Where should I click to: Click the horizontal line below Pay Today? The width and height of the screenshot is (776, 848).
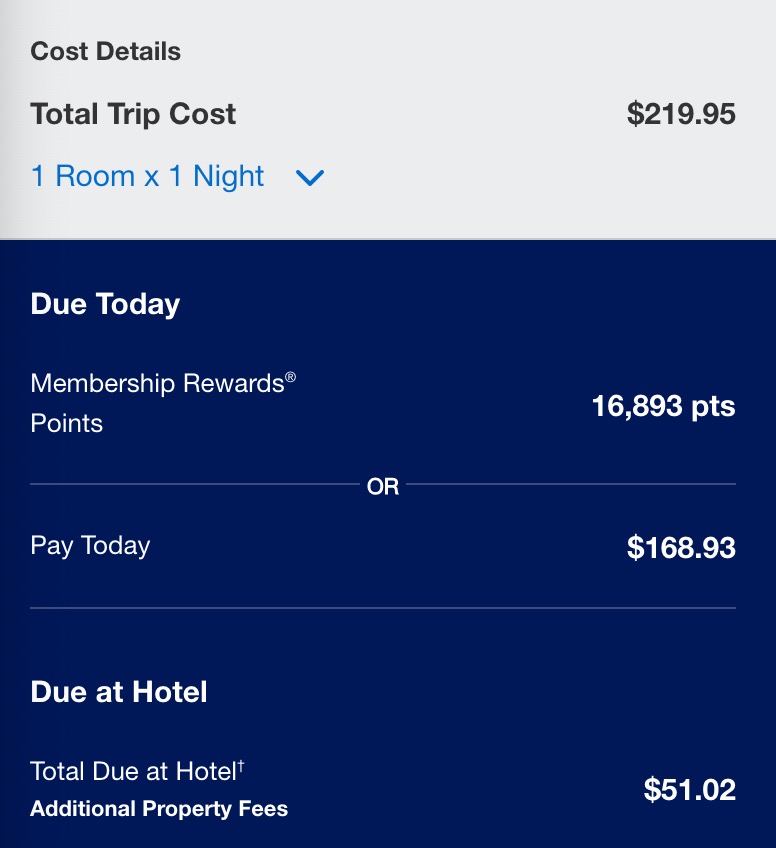[383, 608]
